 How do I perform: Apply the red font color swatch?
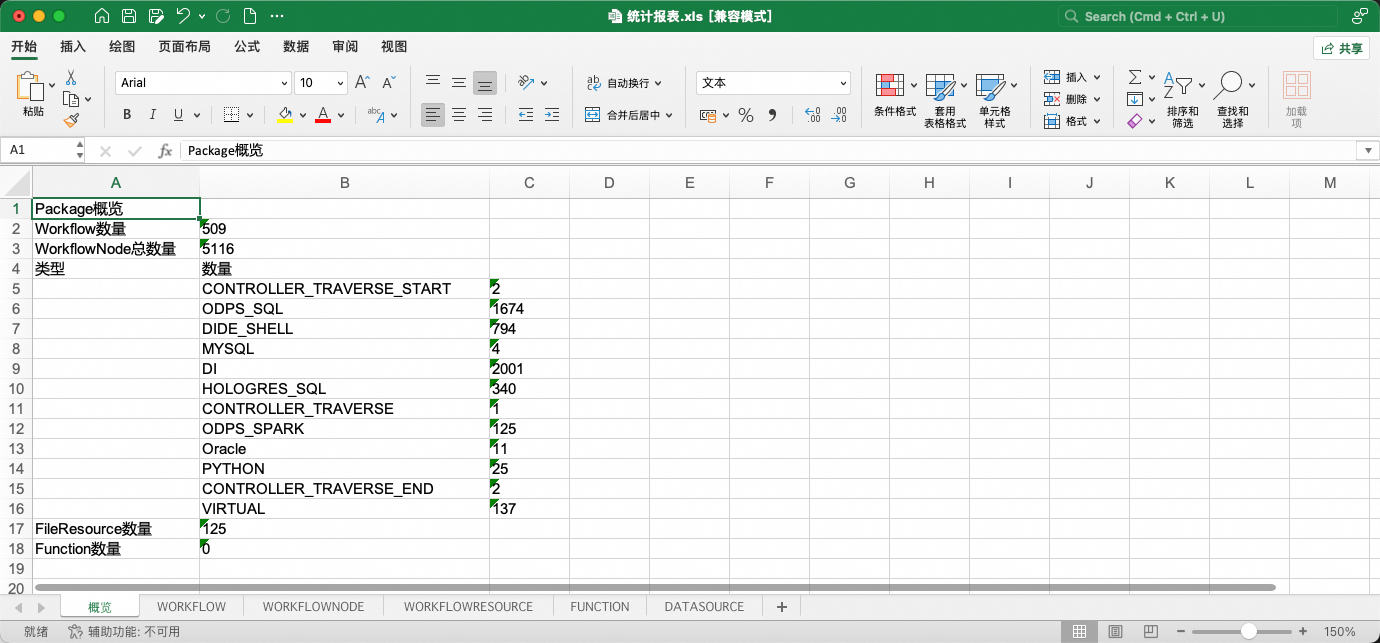(x=323, y=115)
